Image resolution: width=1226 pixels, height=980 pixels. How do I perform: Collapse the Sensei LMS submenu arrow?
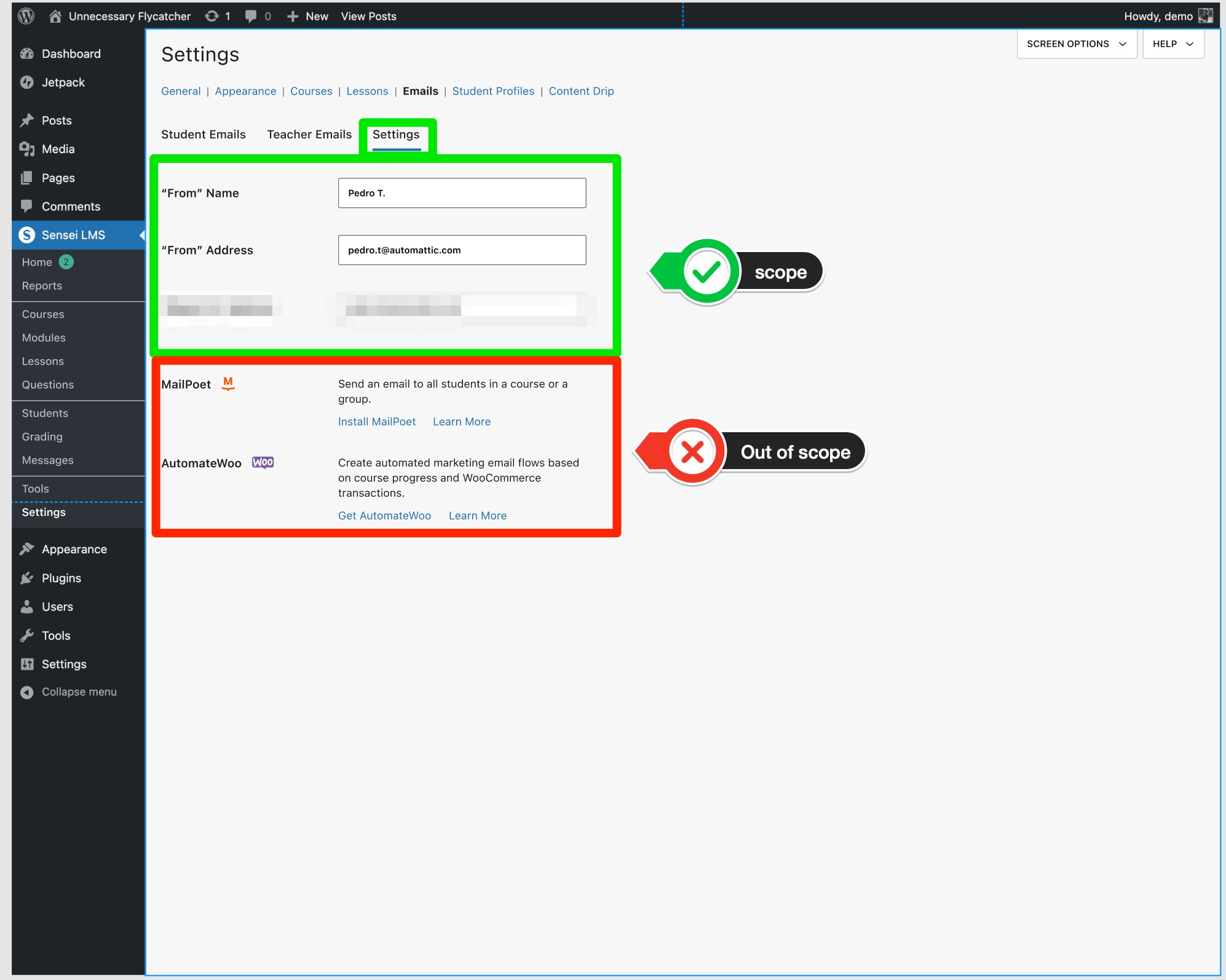click(x=143, y=235)
